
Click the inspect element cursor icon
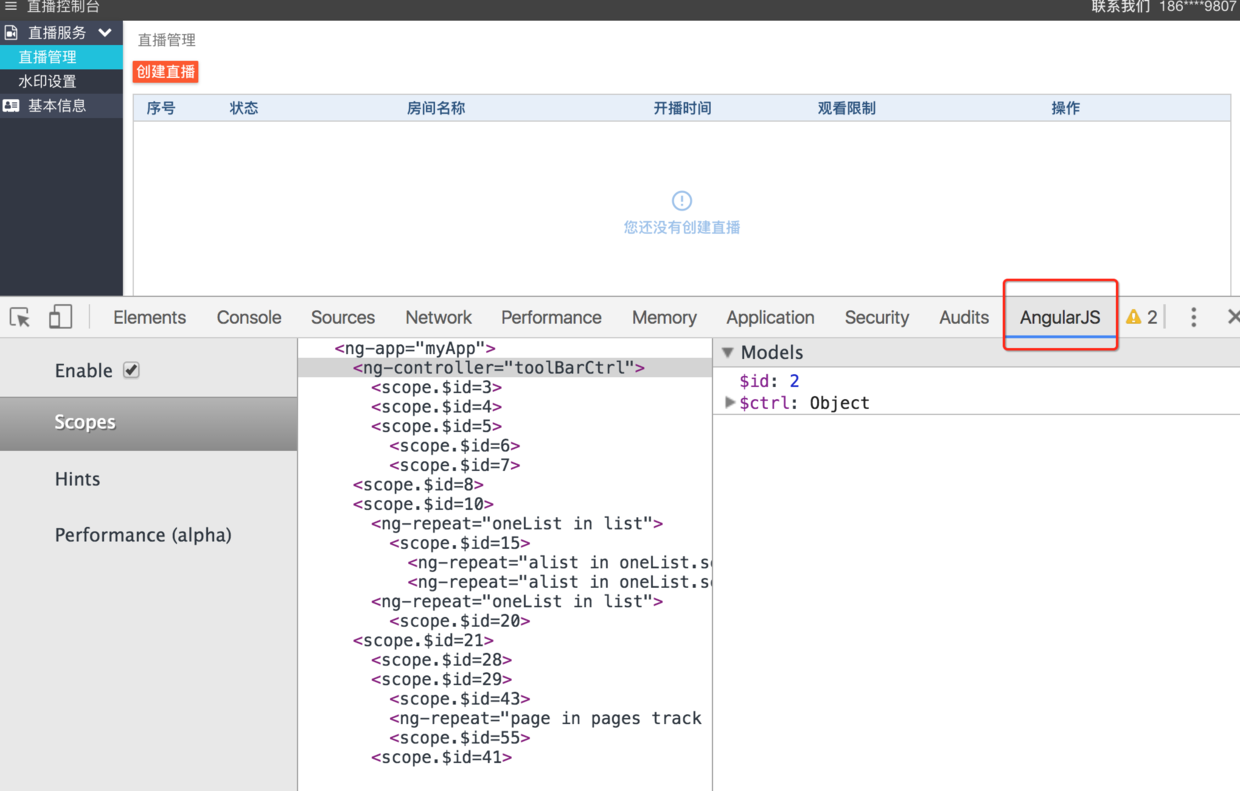point(20,317)
